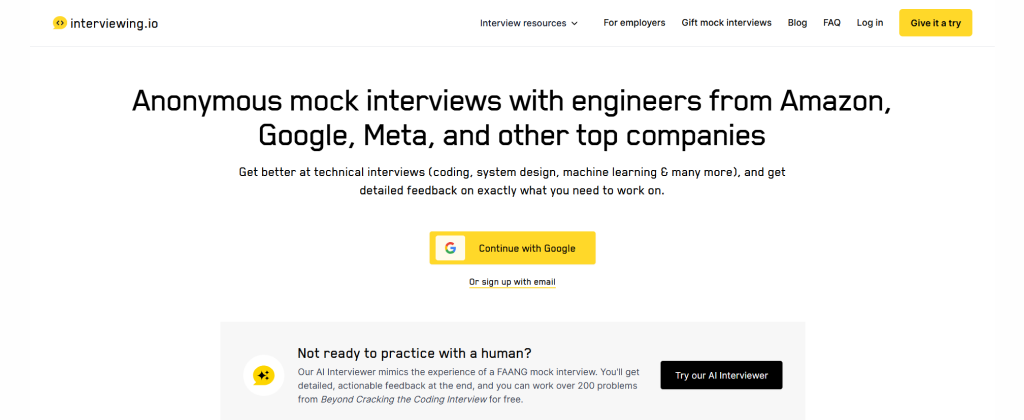Click the Google G icon
The height and width of the screenshot is (420, 1024).
pos(450,248)
